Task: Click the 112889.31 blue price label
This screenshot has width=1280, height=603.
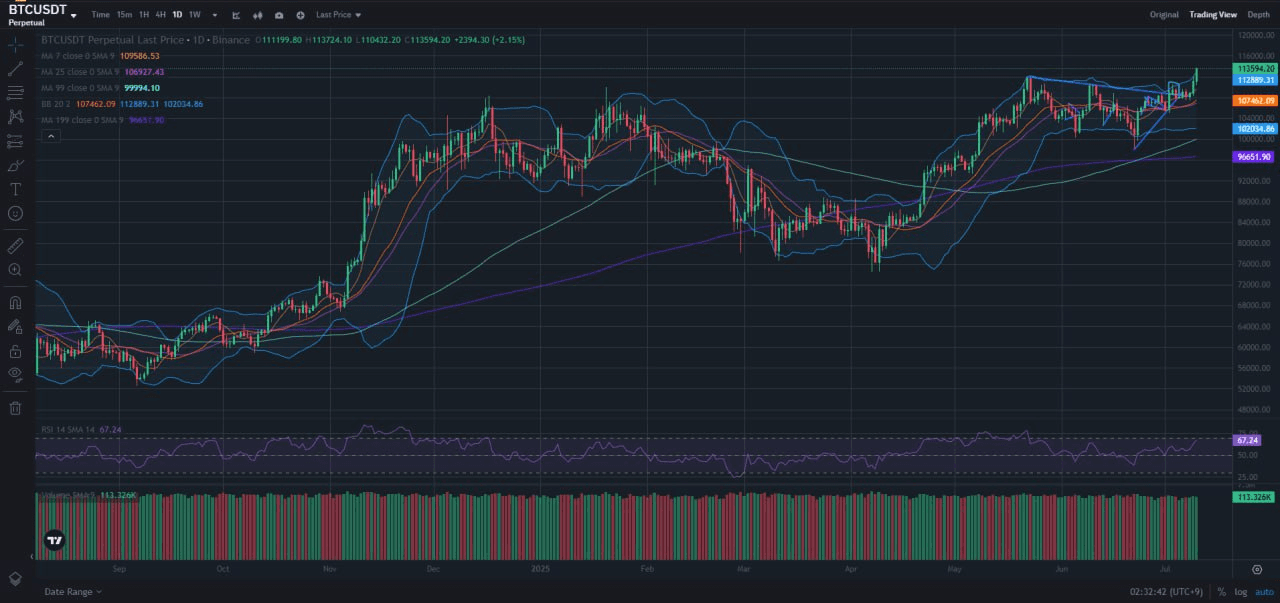Action: tap(1255, 79)
